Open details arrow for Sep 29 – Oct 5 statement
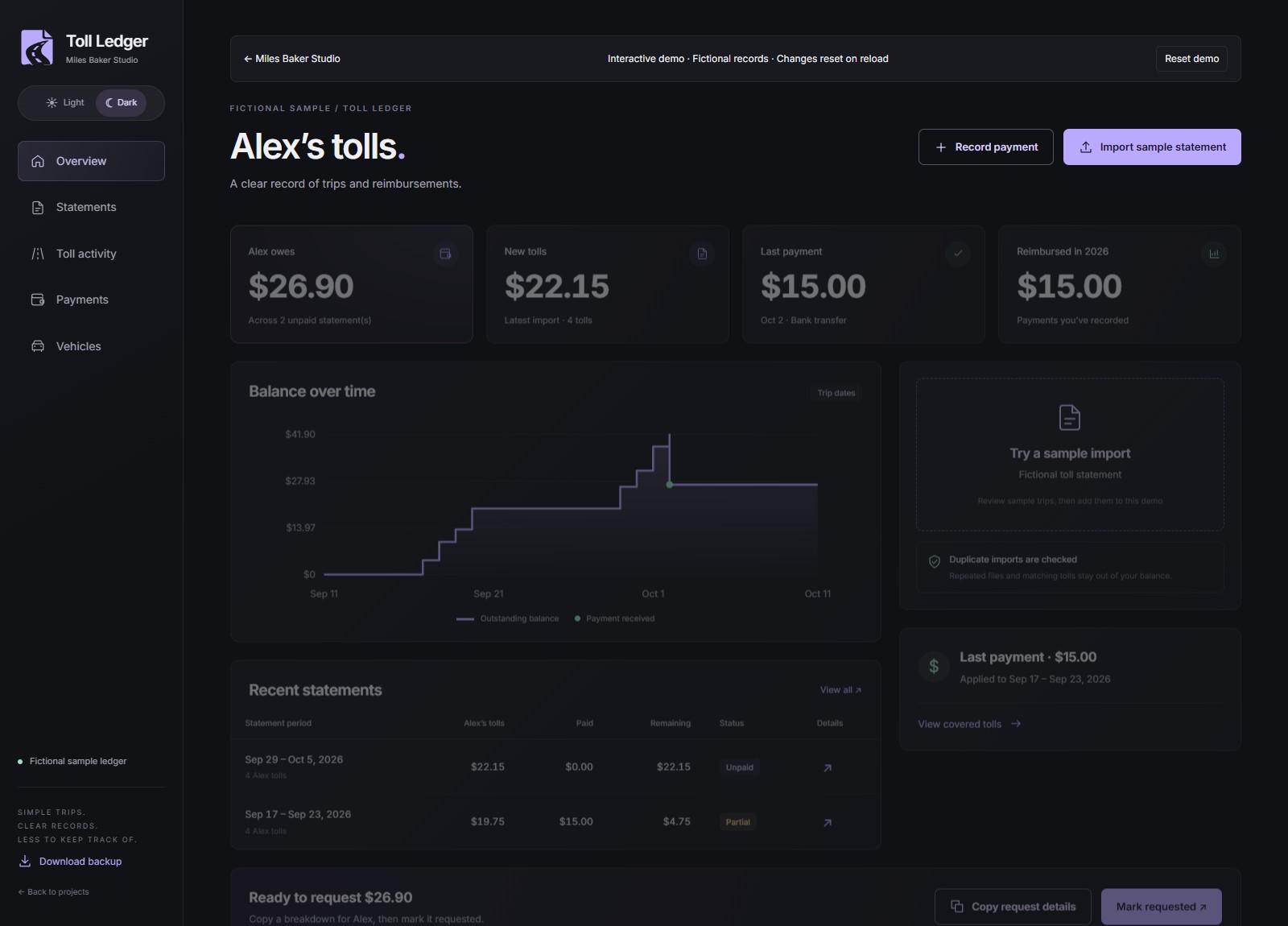Screen dimensions: 1288x926 pos(828,768)
